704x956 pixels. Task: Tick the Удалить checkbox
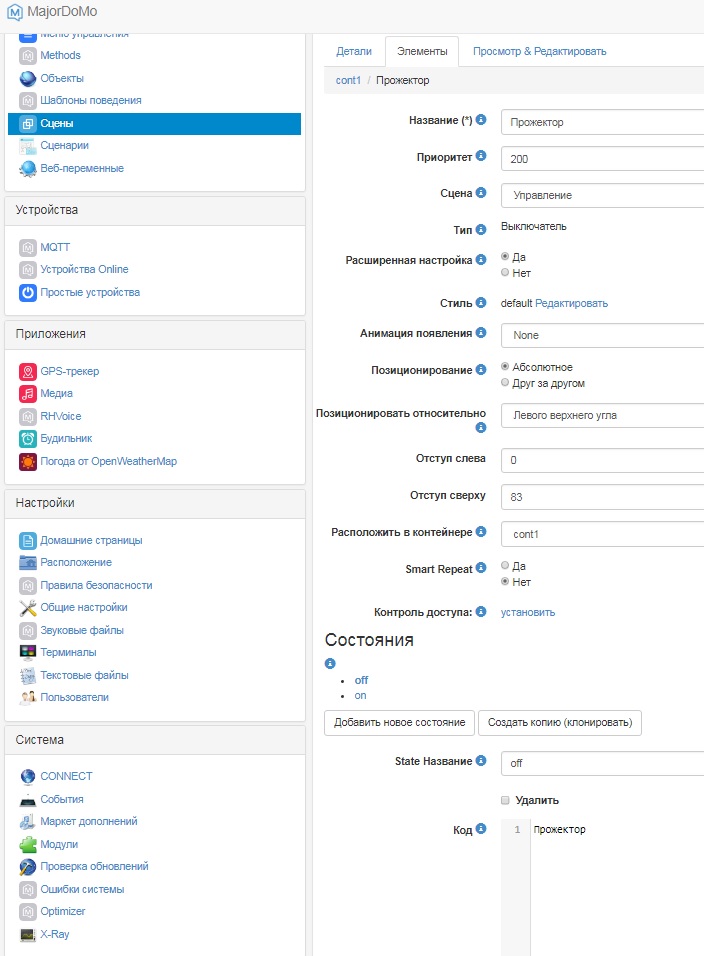[x=505, y=800]
